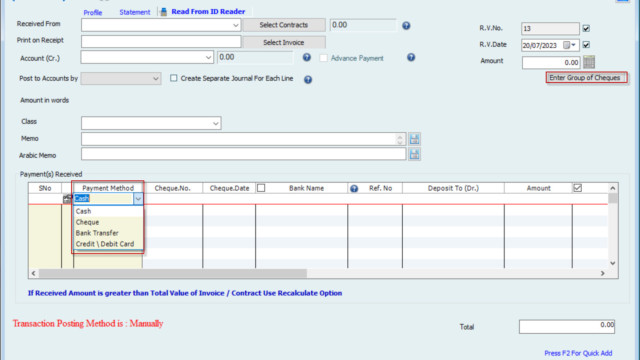Enable Advance Payment checkbox
The image size is (640, 360).
324,58
